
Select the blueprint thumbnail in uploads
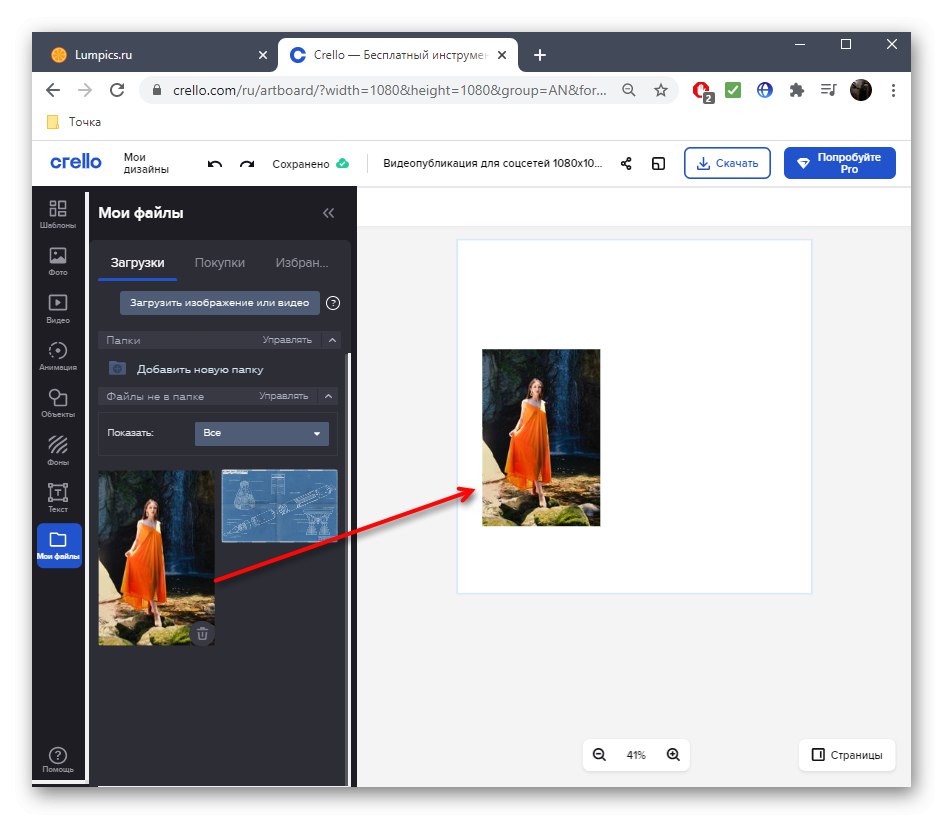click(x=279, y=505)
